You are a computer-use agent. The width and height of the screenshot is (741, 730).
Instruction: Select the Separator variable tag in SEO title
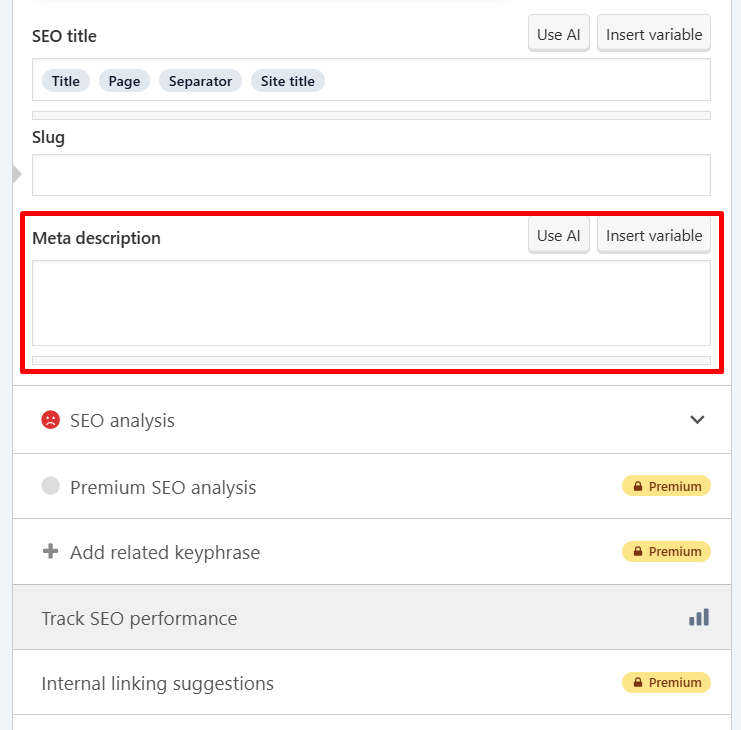coord(200,81)
